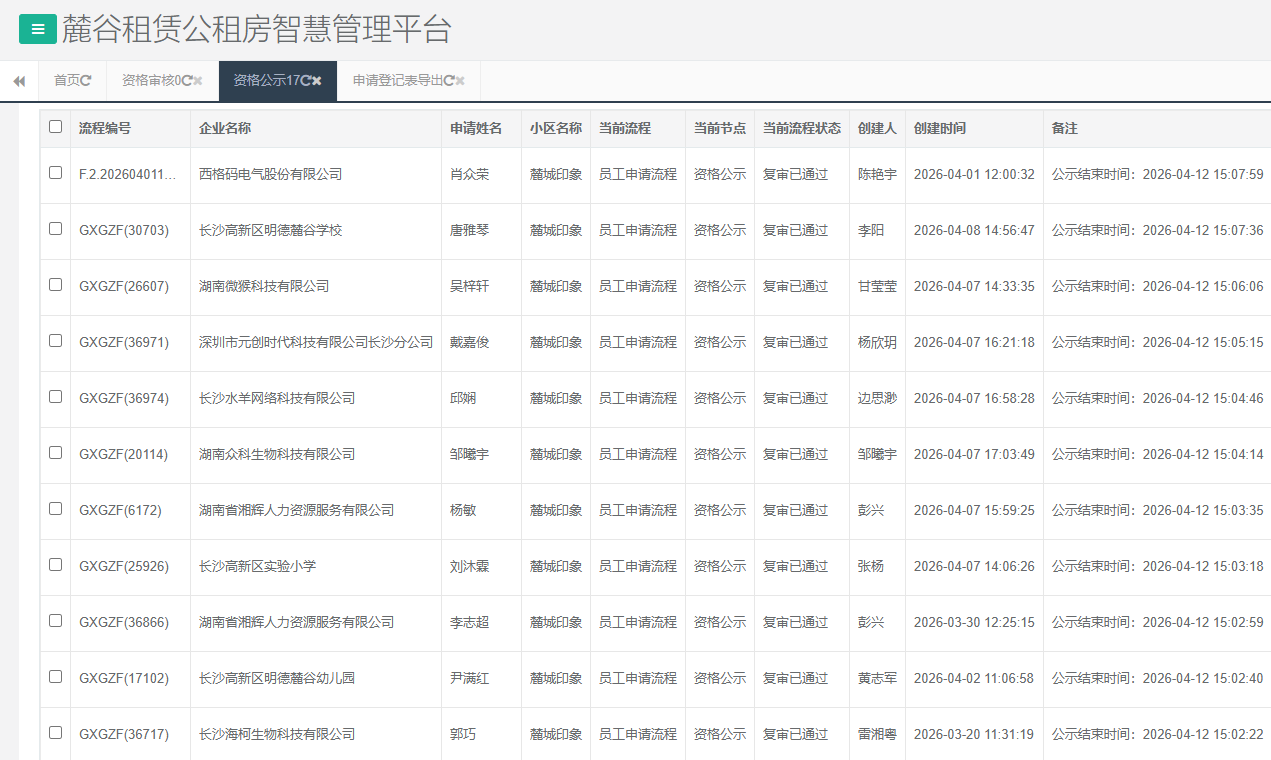This screenshot has height=760, width=1271.
Task: Select cell 西格码电气股份有限公司
Action: point(271,174)
